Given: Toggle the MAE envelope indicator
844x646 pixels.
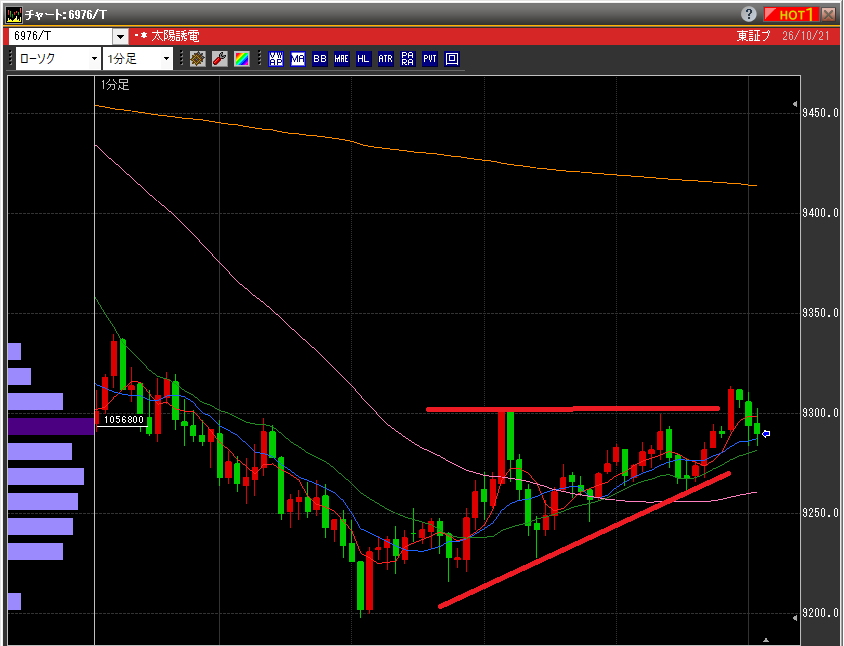Looking at the screenshot, I should [342, 59].
